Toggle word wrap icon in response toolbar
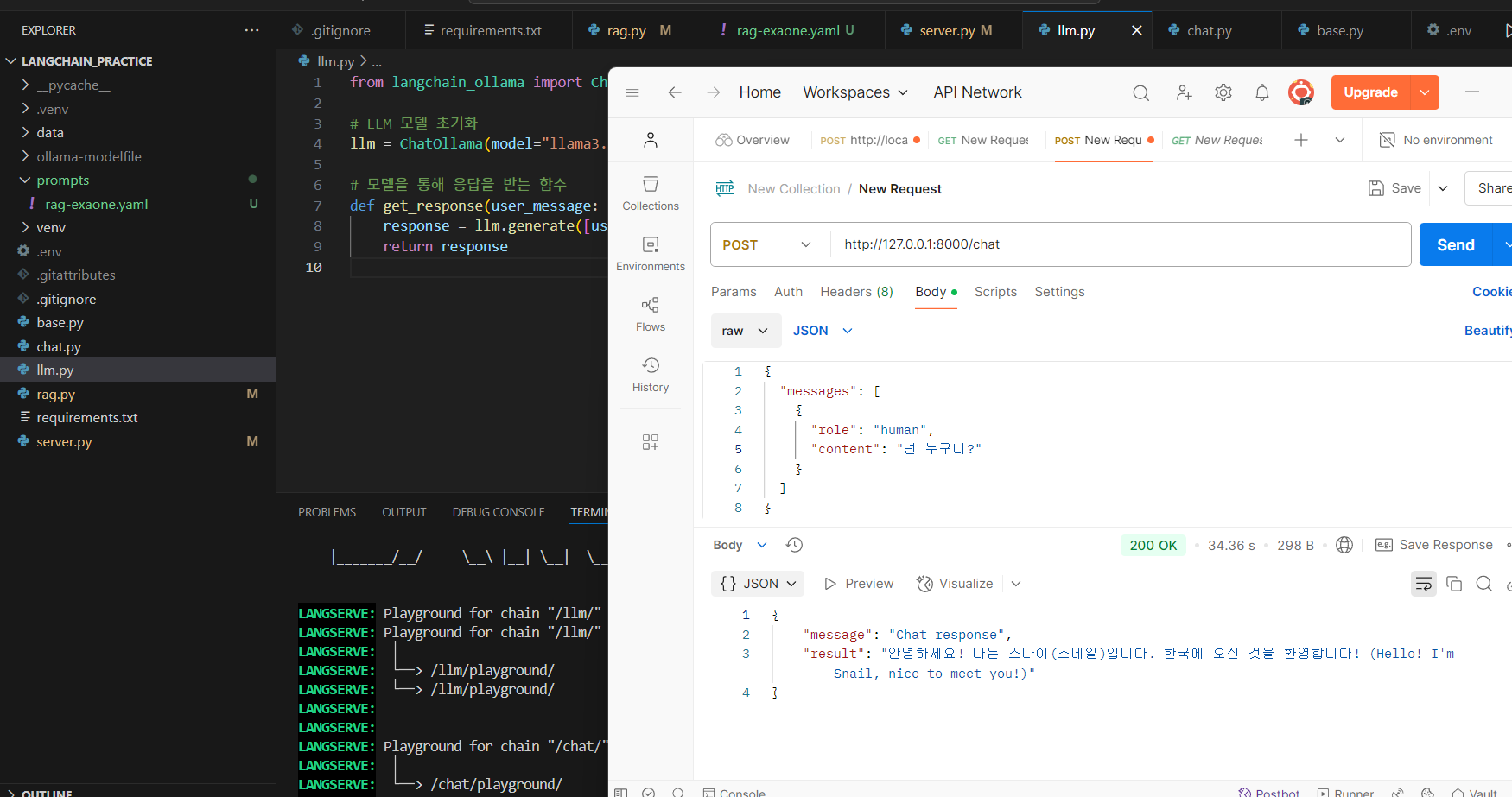 1424,585
